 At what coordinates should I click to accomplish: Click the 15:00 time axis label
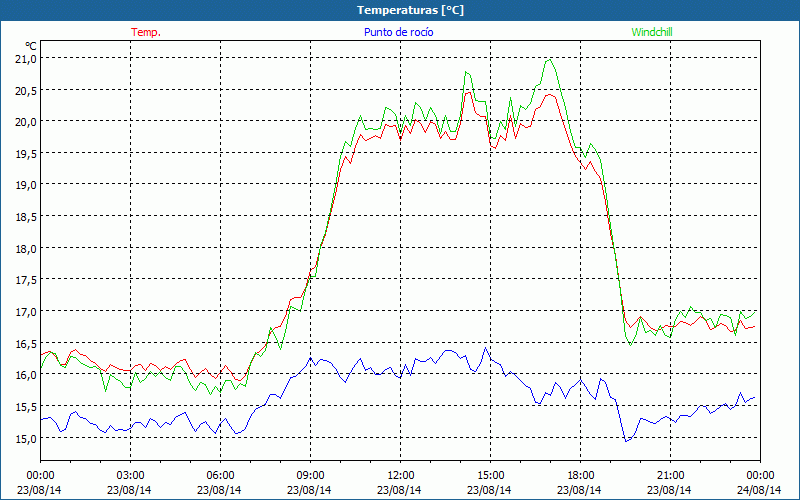490,475
